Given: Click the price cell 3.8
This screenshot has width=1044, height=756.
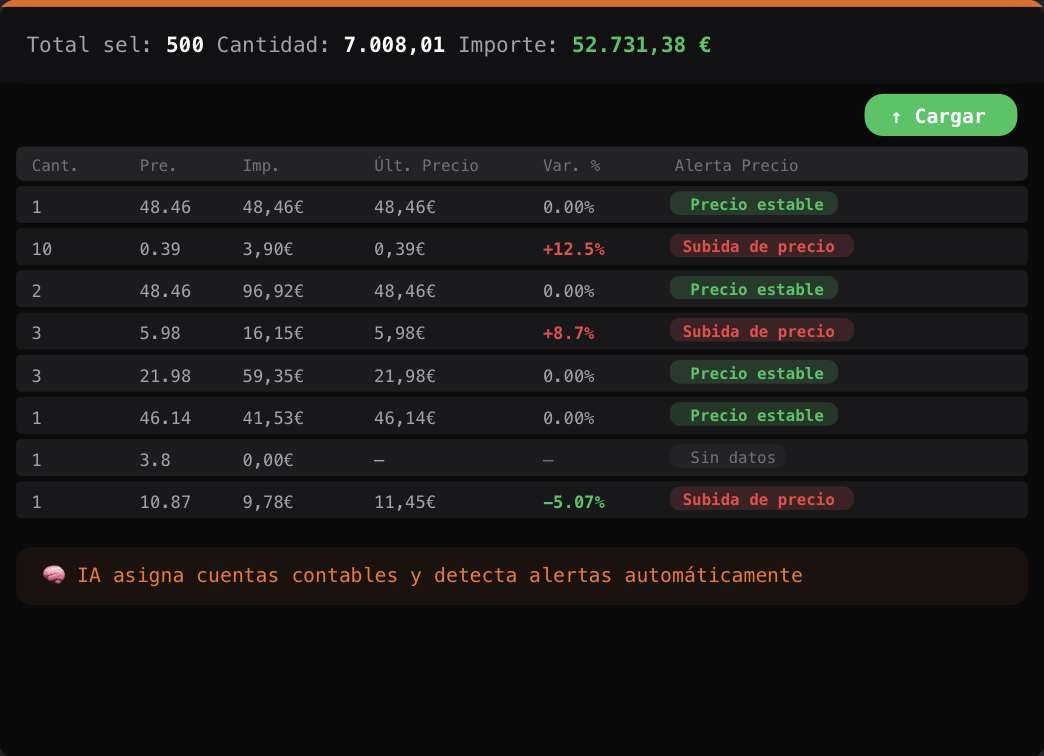Looking at the screenshot, I should point(155,460).
